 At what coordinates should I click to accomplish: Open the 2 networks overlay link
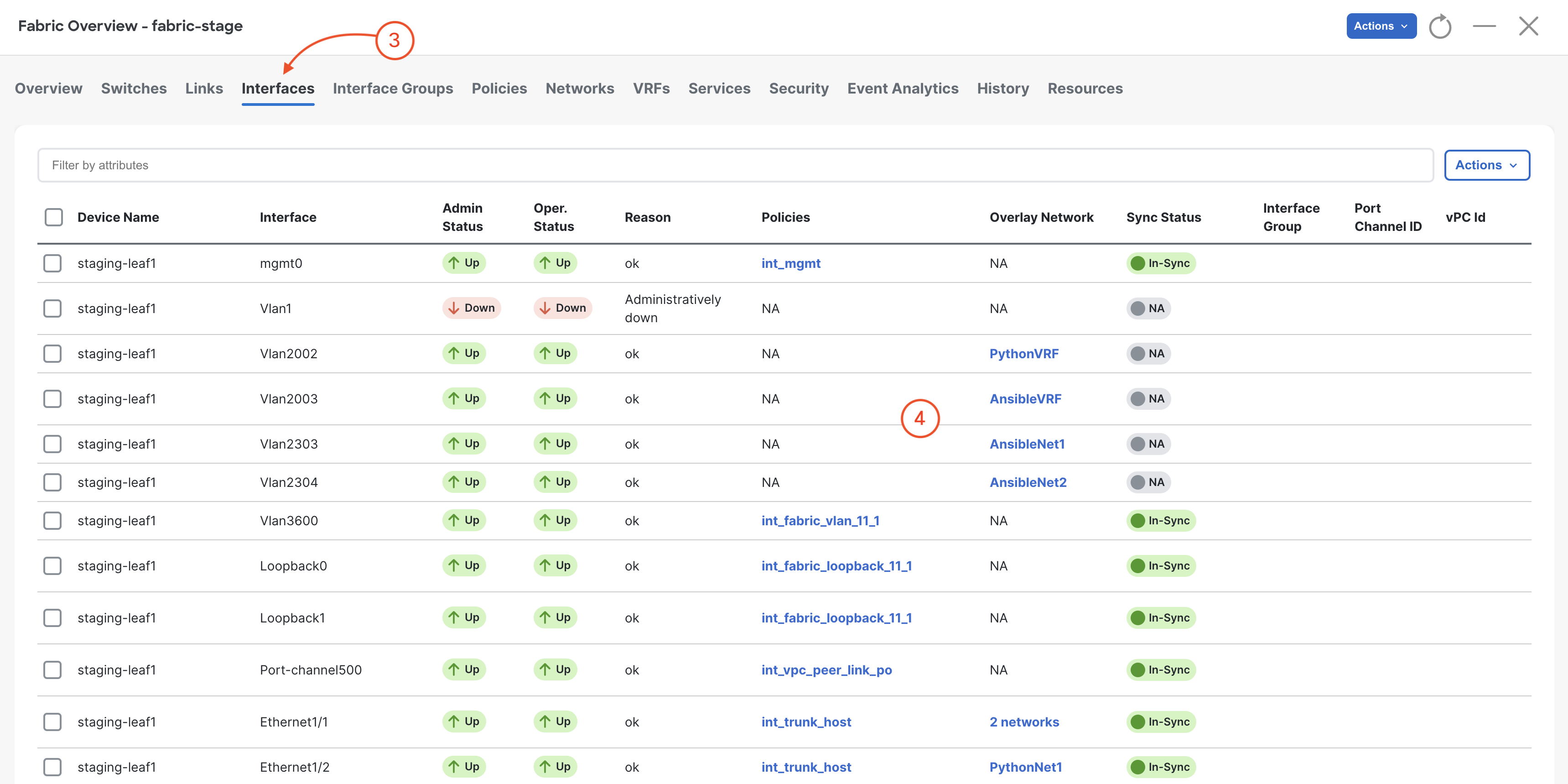pos(1024,722)
